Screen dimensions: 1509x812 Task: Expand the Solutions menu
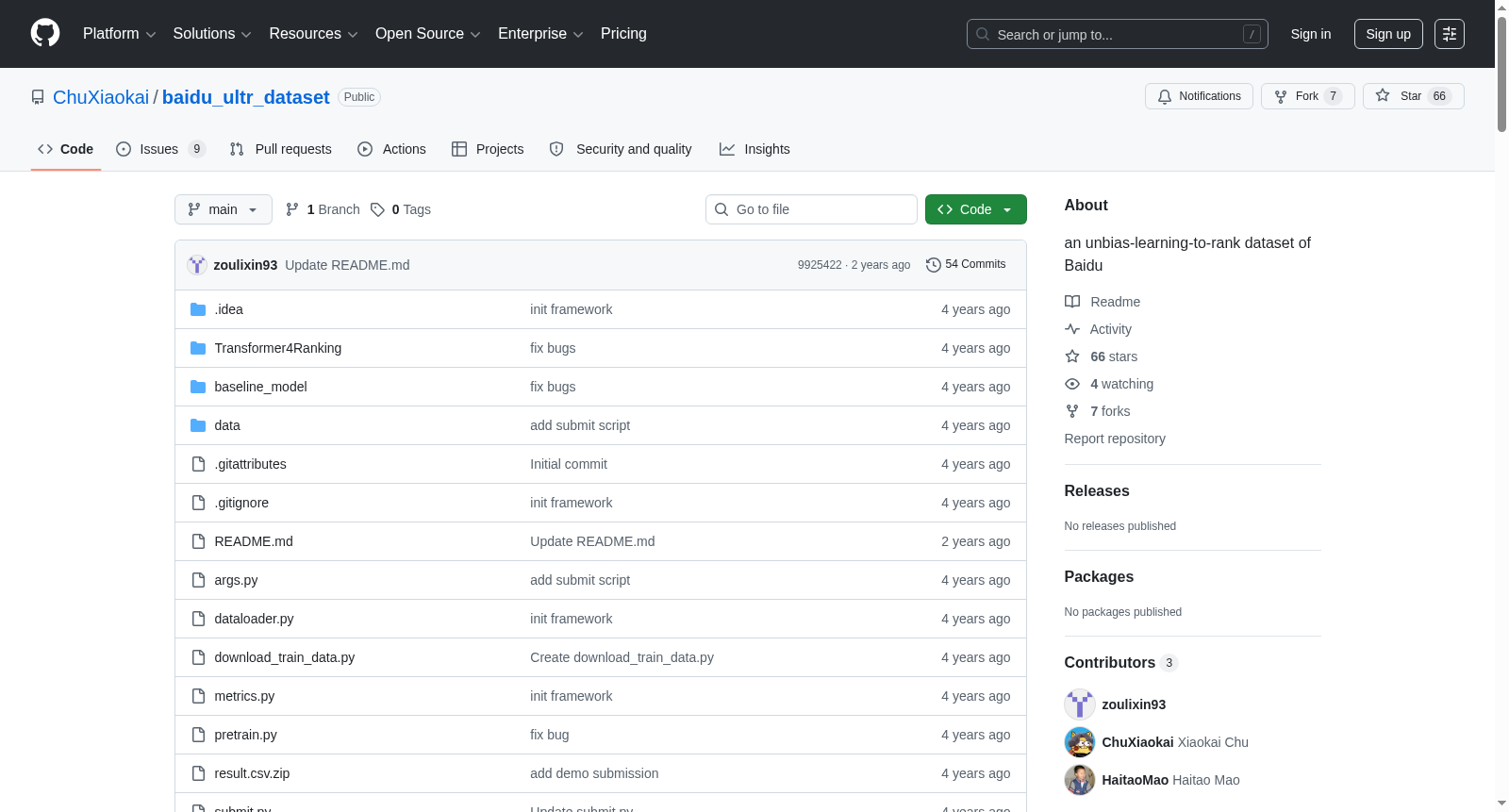(x=212, y=34)
